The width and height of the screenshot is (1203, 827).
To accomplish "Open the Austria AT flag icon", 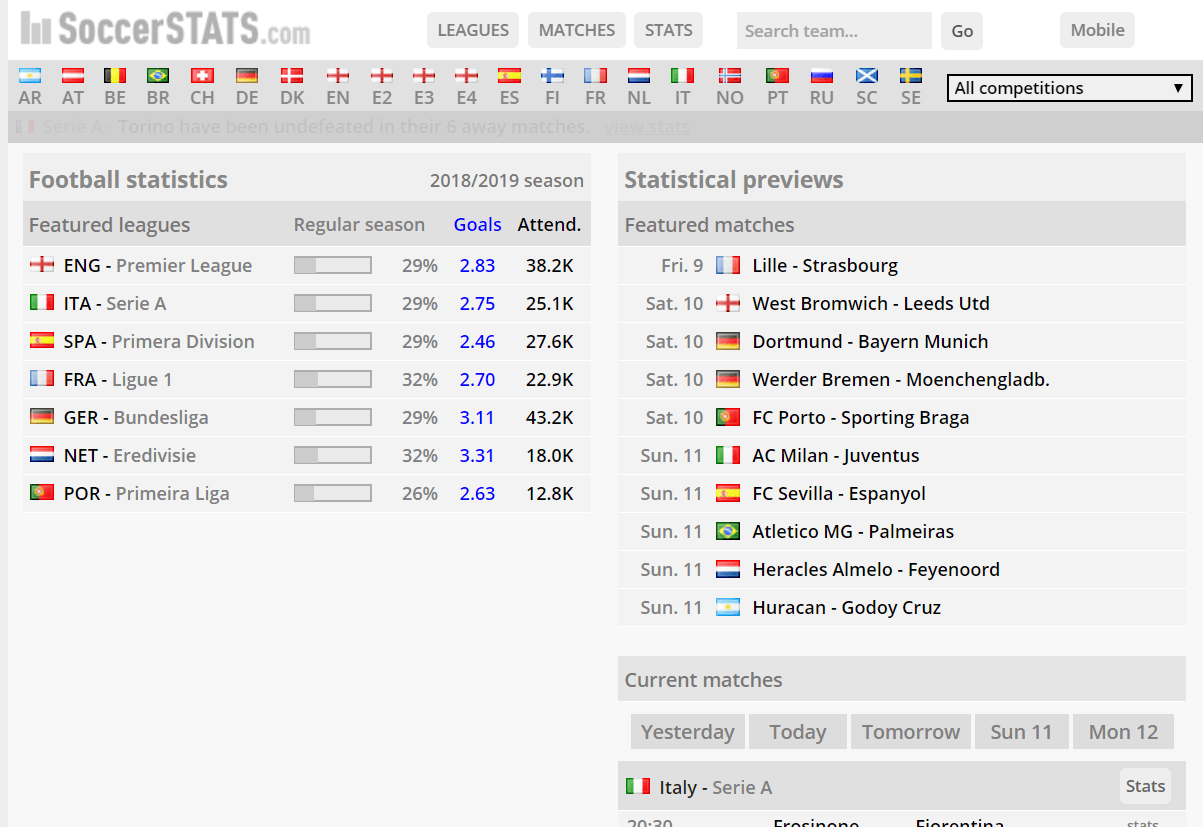I will tap(73, 75).
